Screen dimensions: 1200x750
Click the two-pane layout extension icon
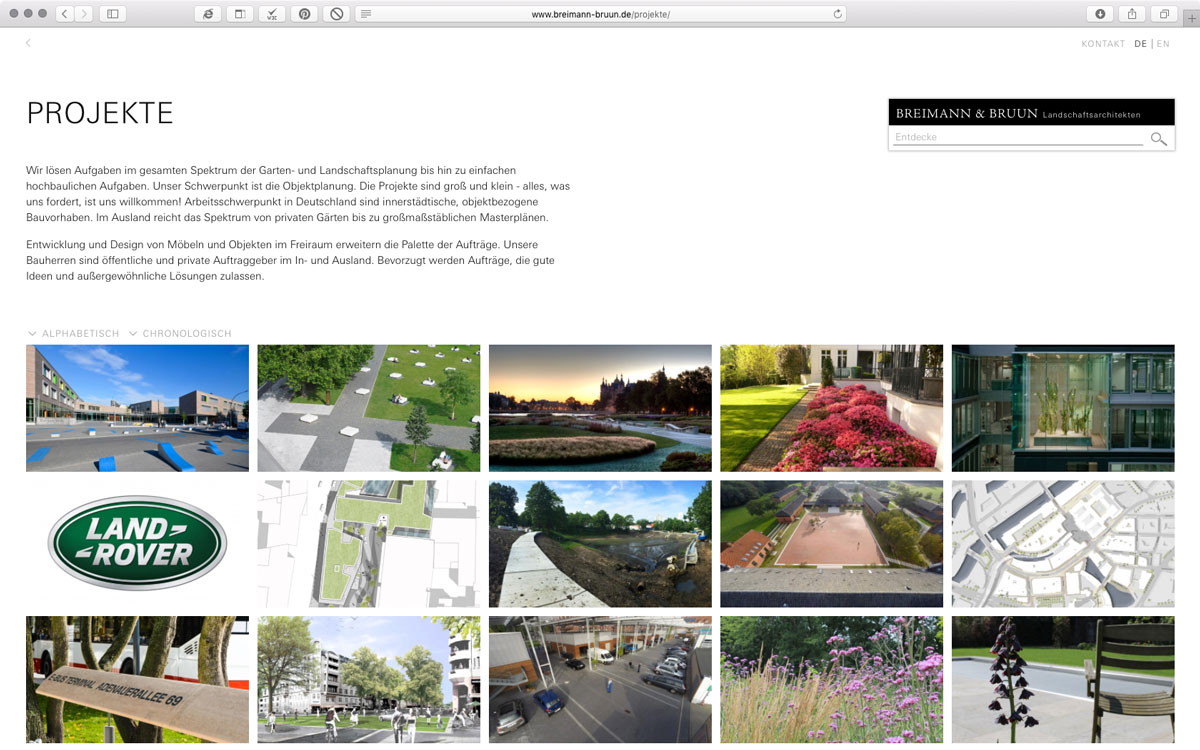click(x=240, y=14)
